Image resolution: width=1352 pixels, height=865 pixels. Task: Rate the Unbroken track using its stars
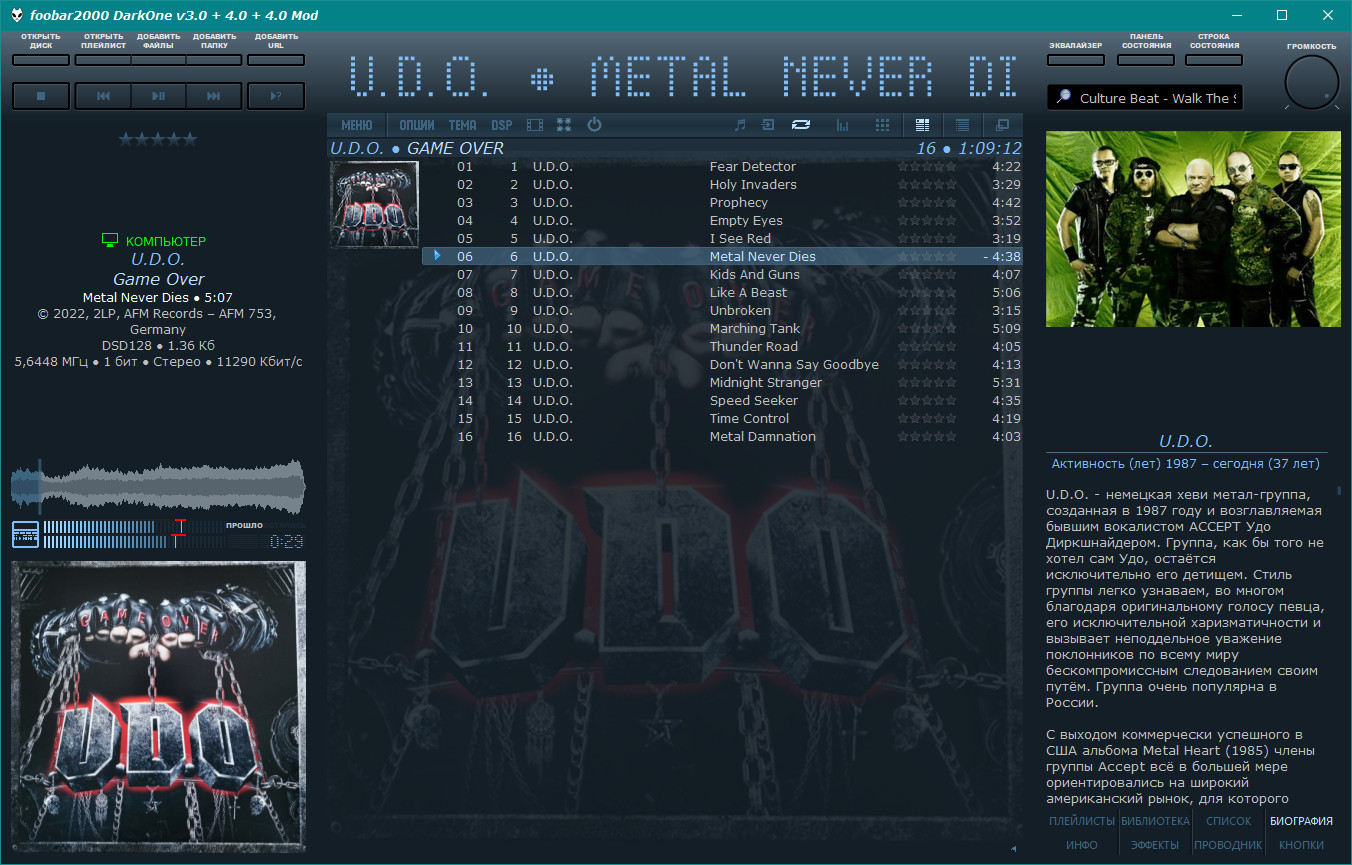point(927,311)
